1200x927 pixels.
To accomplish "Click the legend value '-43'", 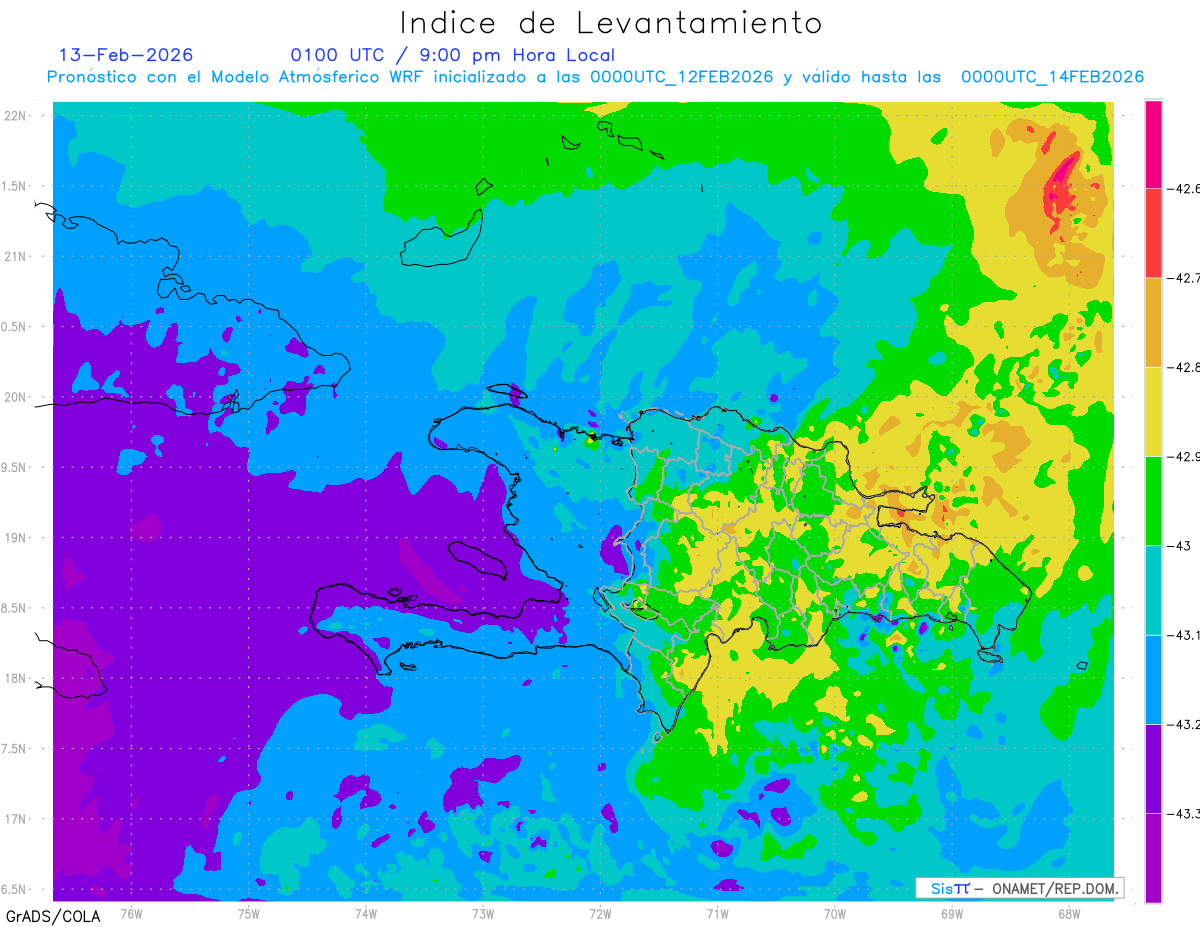I will tap(1179, 546).
